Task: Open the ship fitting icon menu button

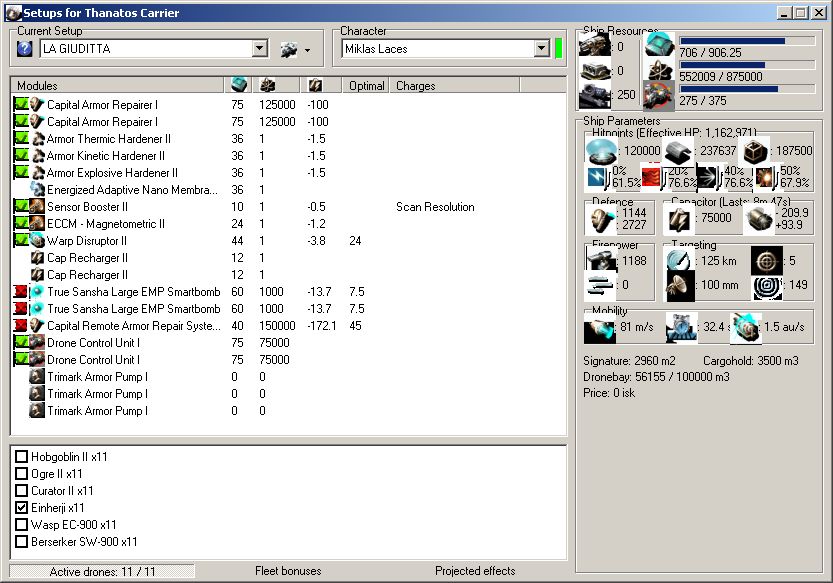Action: click(289, 49)
